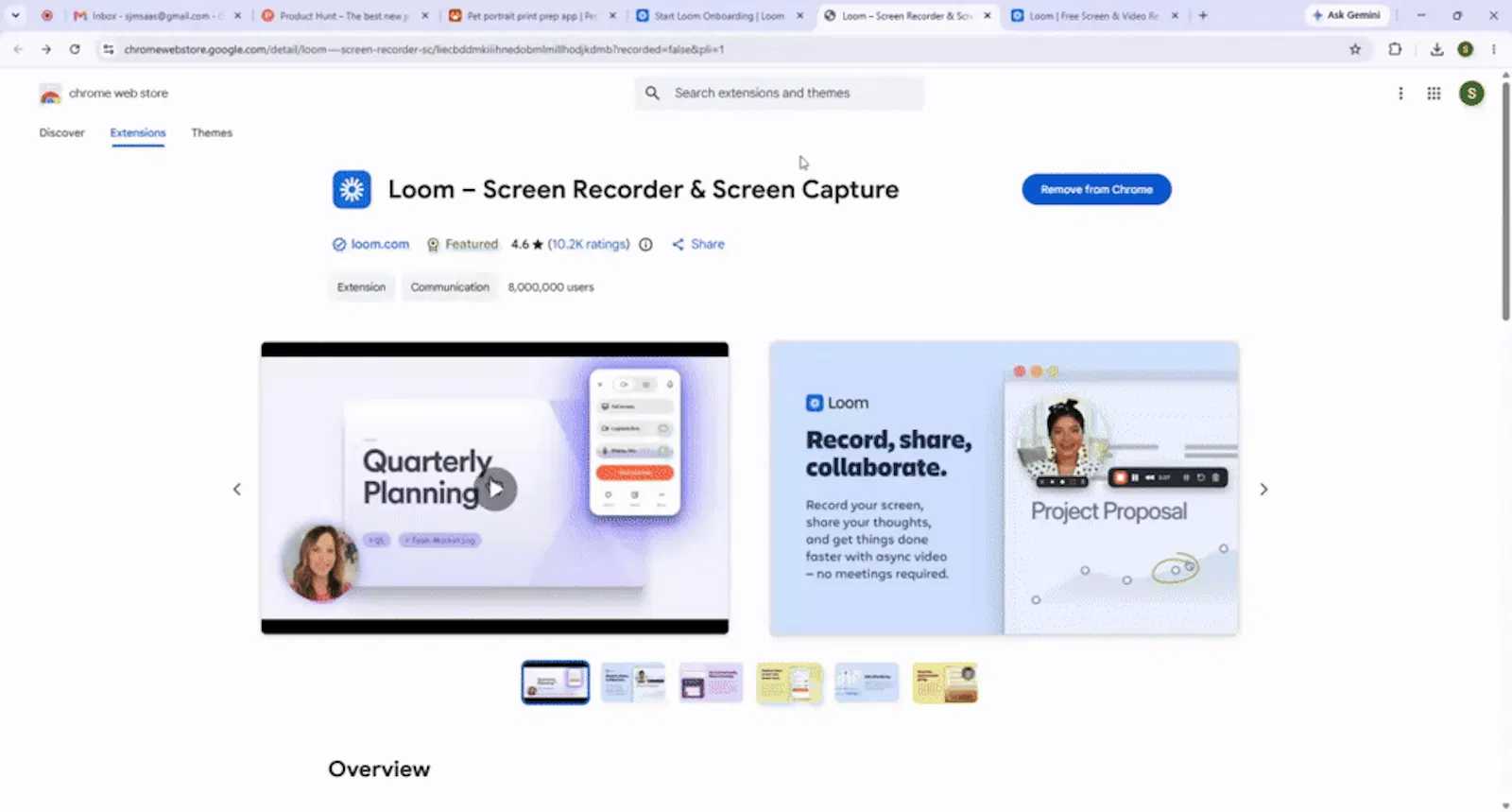This screenshot has width=1512, height=812.
Task: Click the search magnifier icon
Action: click(652, 93)
